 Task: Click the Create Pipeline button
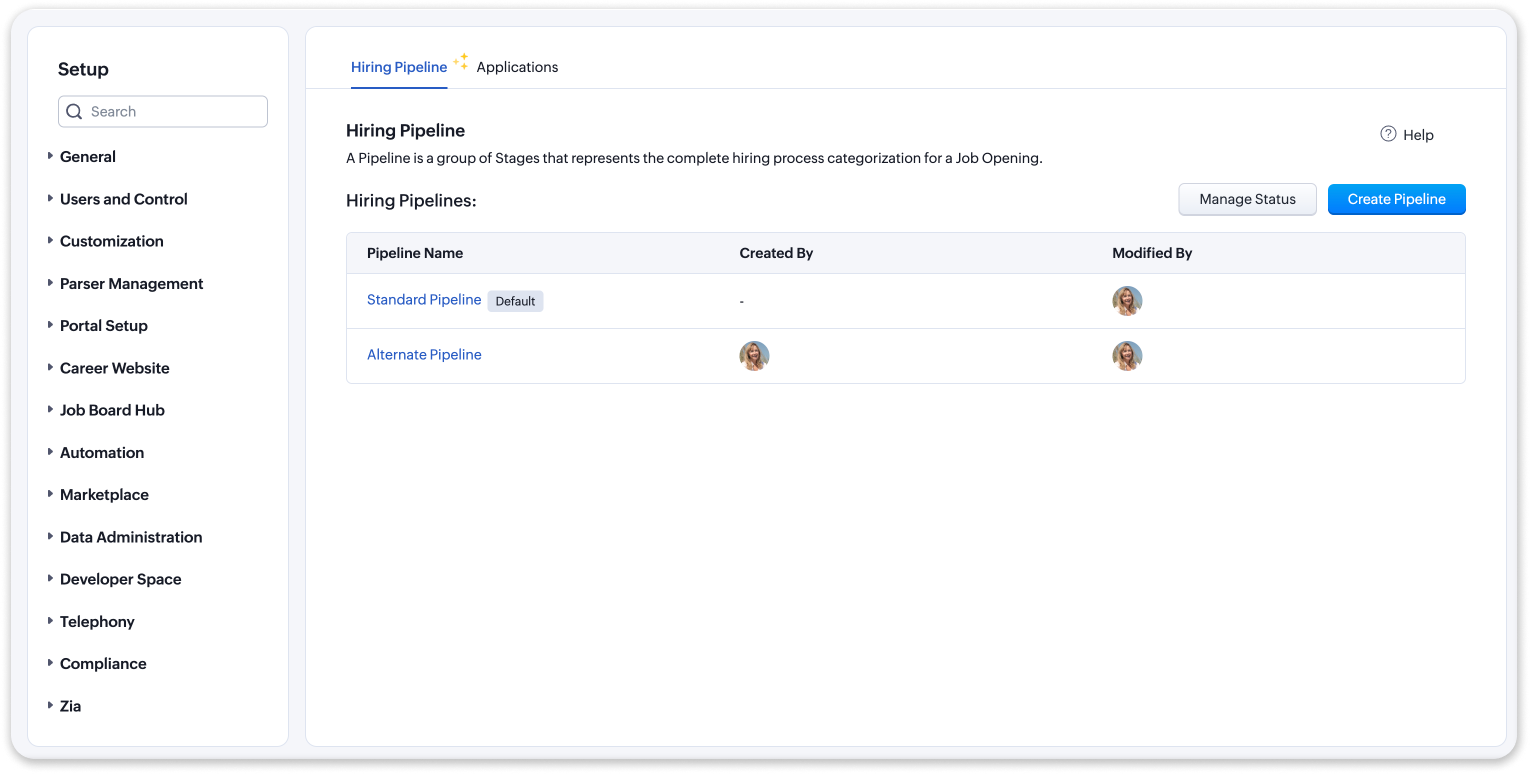[x=1396, y=199]
